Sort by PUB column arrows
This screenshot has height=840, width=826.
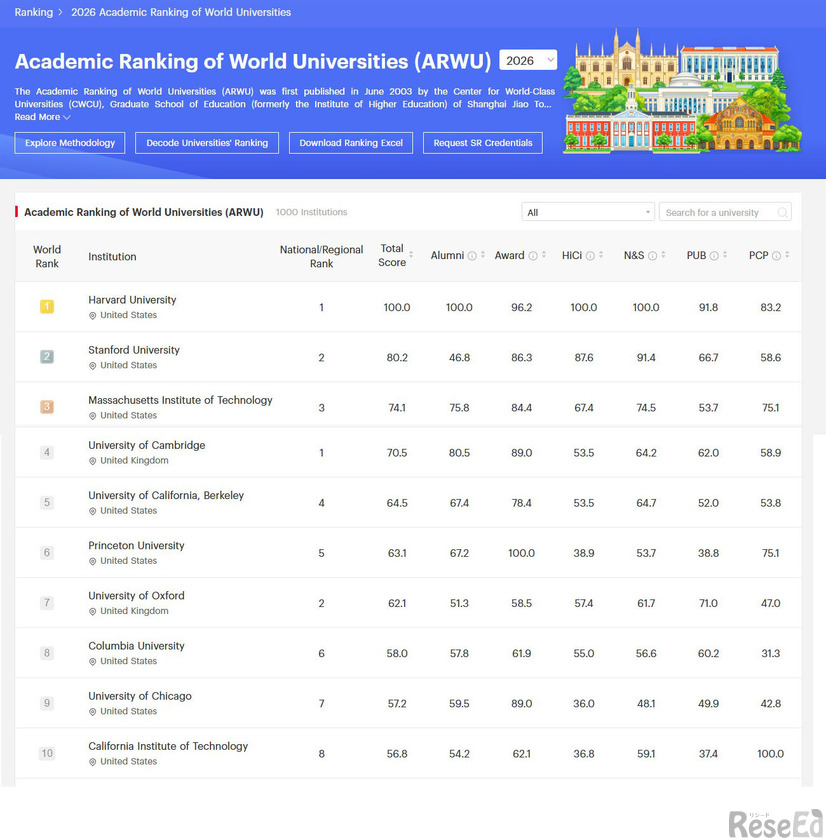725,255
